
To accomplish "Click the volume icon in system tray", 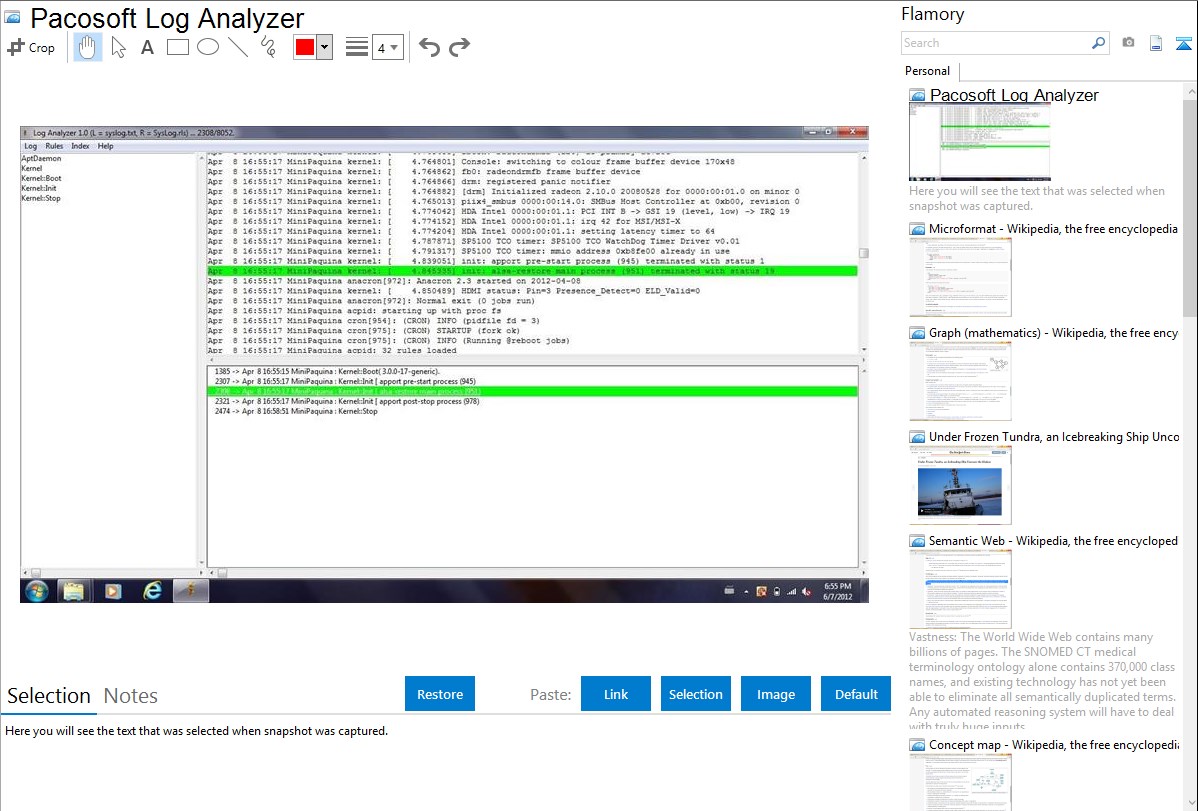I will (807, 592).
